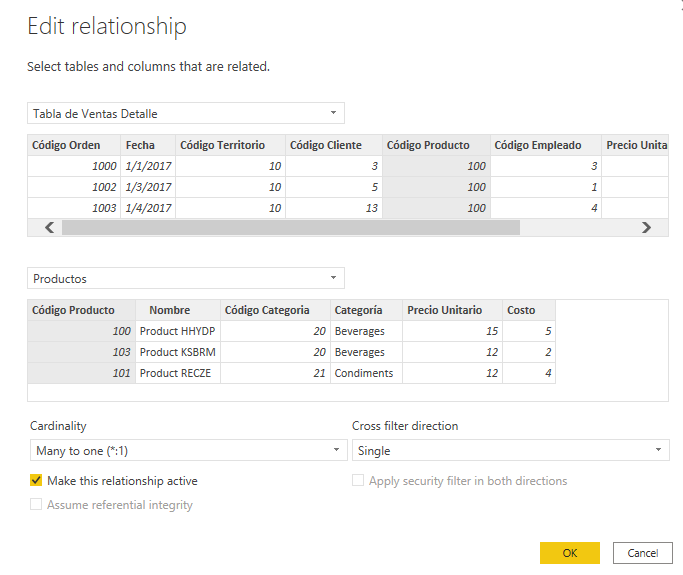Expand the Cross filter direction dropdown
This screenshot has width=683, height=575.
[510, 451]
